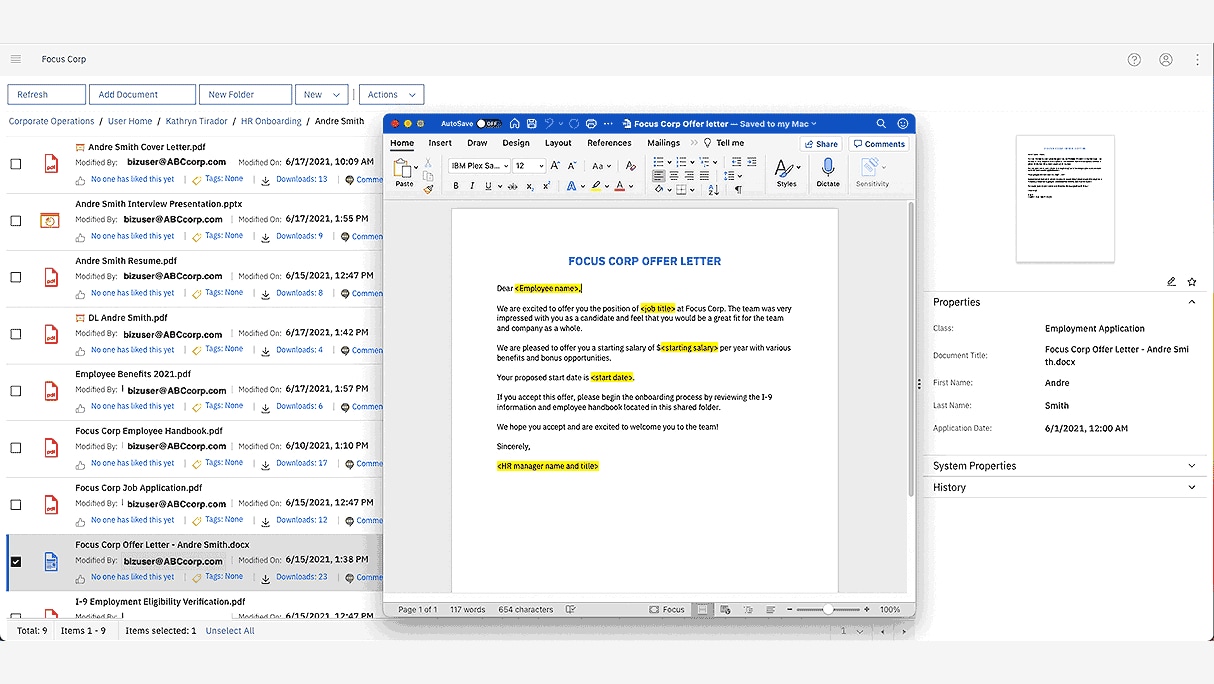Screen dimensions: 1214x684
Task: Click the HR Onboarding breadcrumb link
Action: [x=271, y=121]
